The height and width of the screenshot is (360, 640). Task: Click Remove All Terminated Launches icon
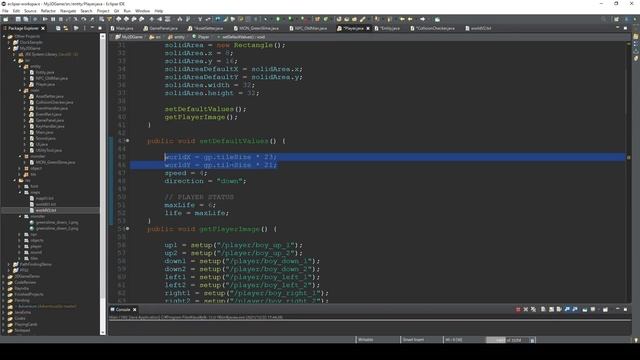pyautogui.click(x=533, y=309)
